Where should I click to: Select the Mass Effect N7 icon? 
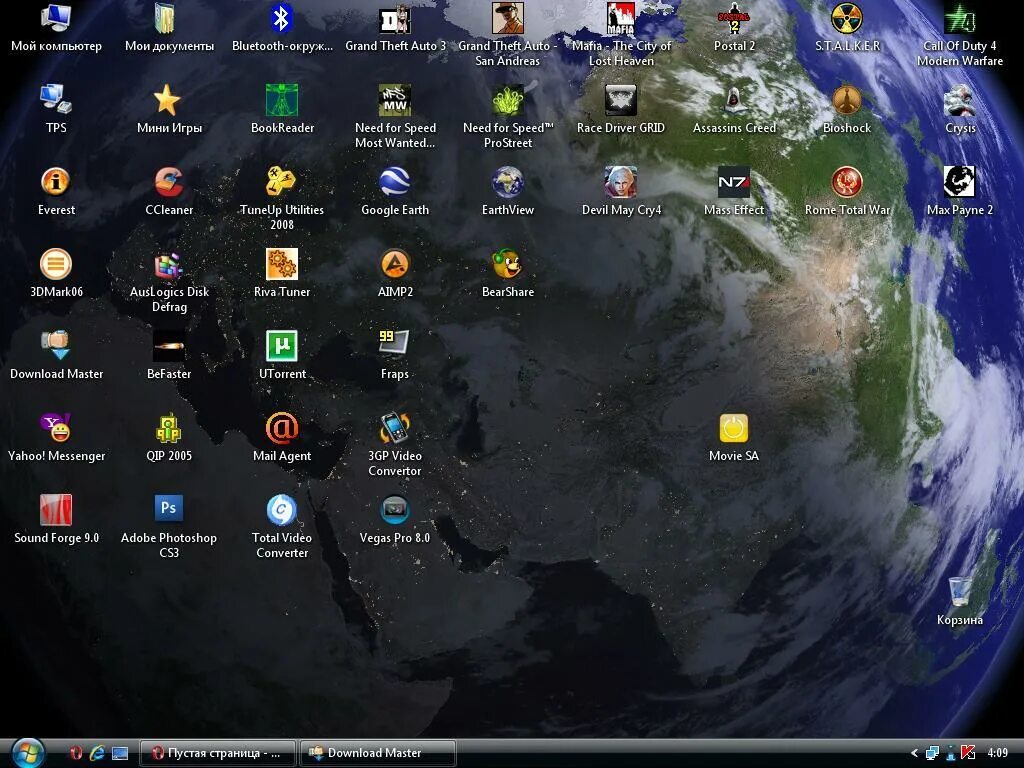point(734,182)
